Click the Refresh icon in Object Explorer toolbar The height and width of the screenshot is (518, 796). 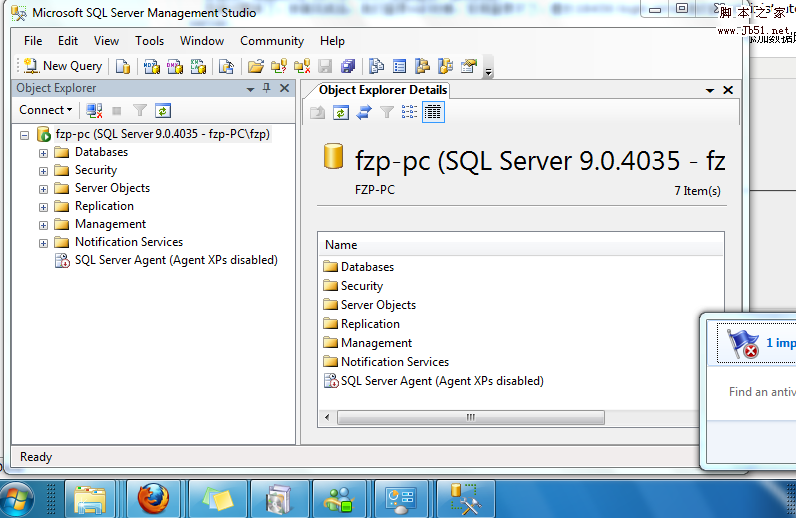tap(163, 110)
